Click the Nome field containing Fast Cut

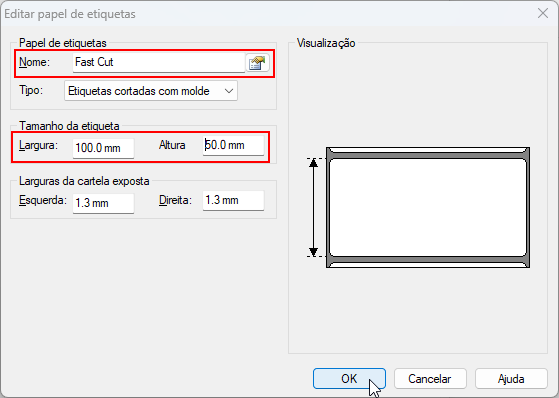159,62
